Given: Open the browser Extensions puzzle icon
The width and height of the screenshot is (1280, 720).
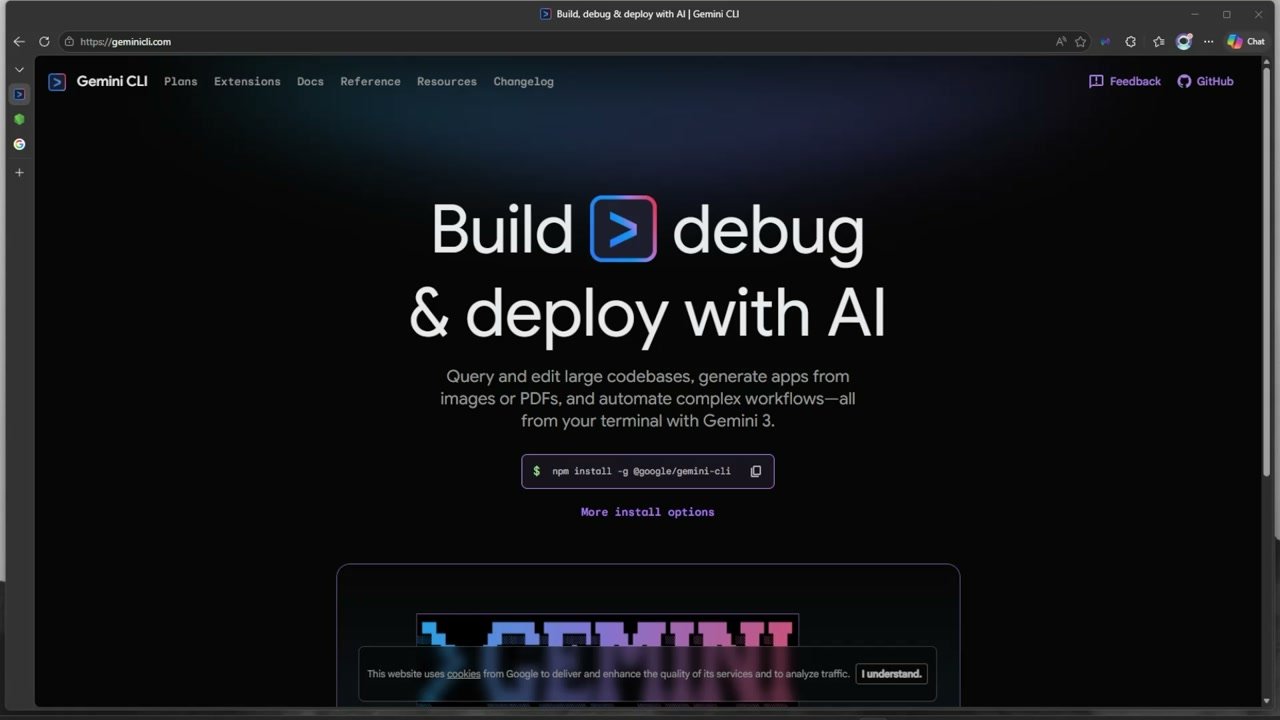Looking at the screenshot, I should tap(1131, 42).
